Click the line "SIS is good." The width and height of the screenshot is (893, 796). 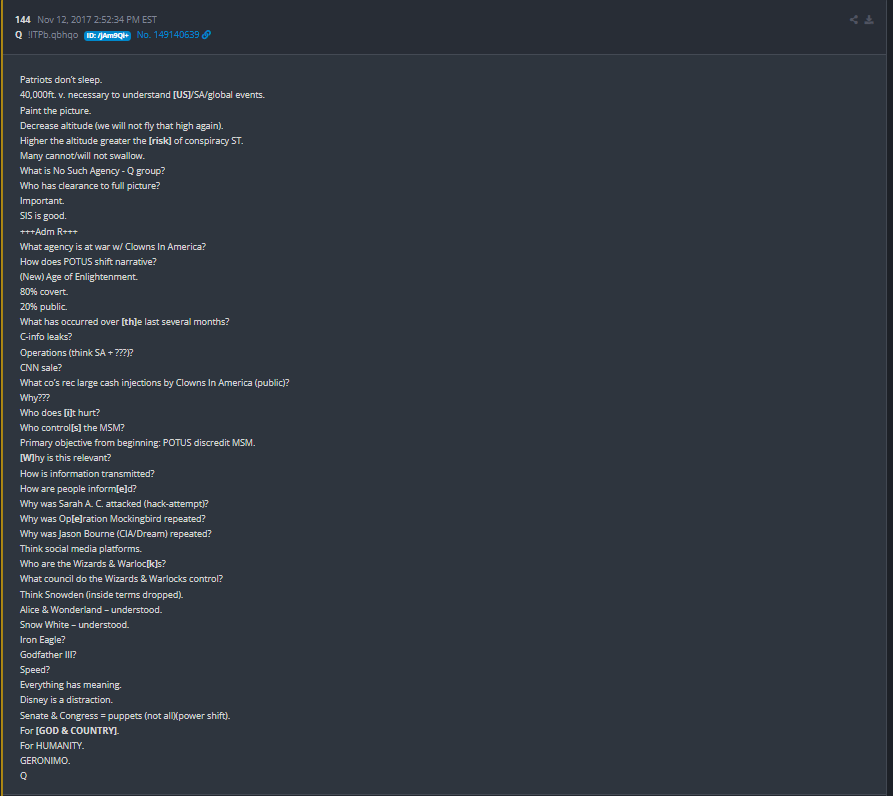tap(43, 216)
